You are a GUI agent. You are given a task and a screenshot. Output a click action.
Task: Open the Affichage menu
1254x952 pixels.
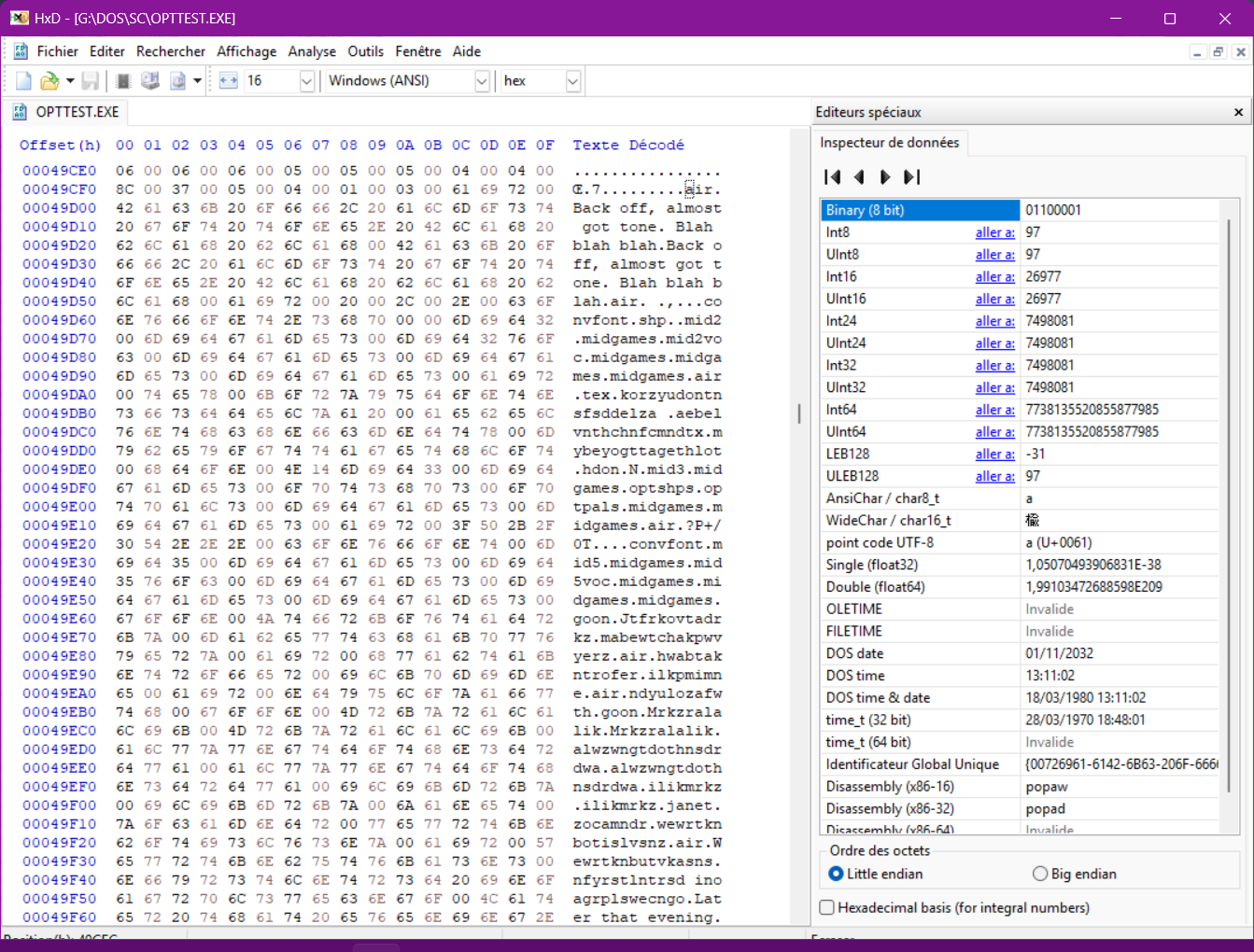coord(247,51)
